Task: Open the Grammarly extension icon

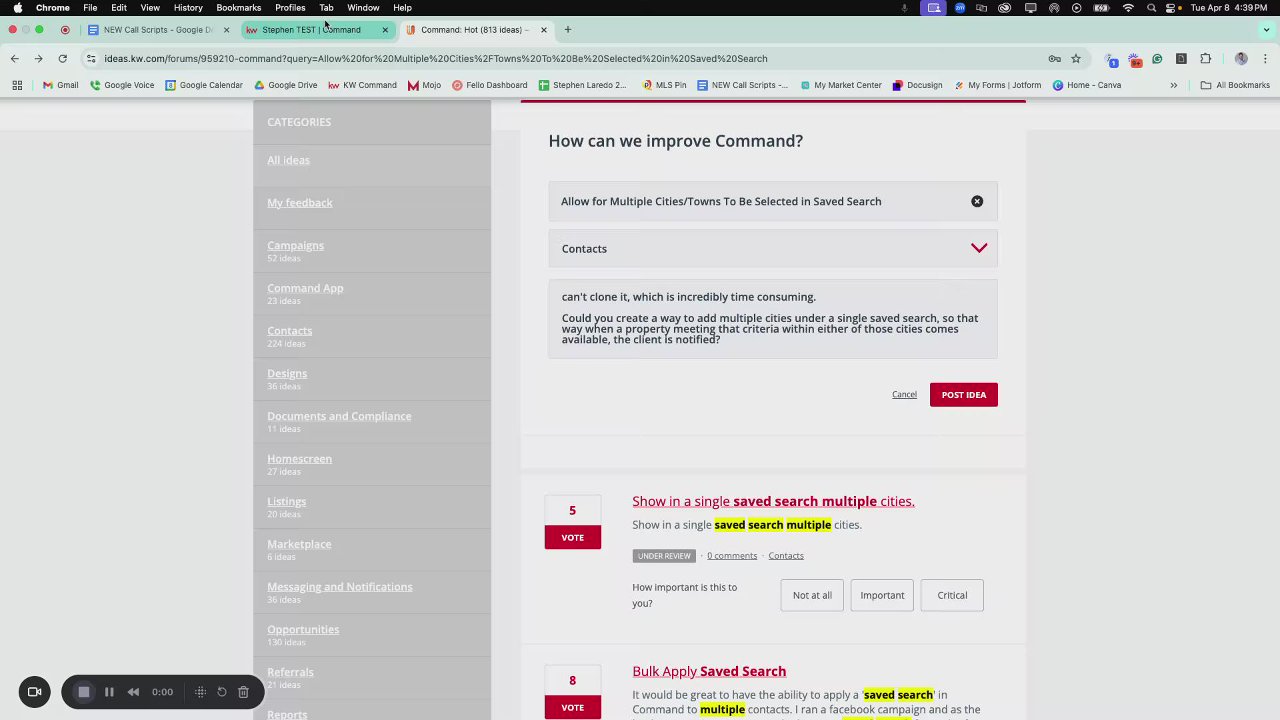Action: pos(1157,59)
